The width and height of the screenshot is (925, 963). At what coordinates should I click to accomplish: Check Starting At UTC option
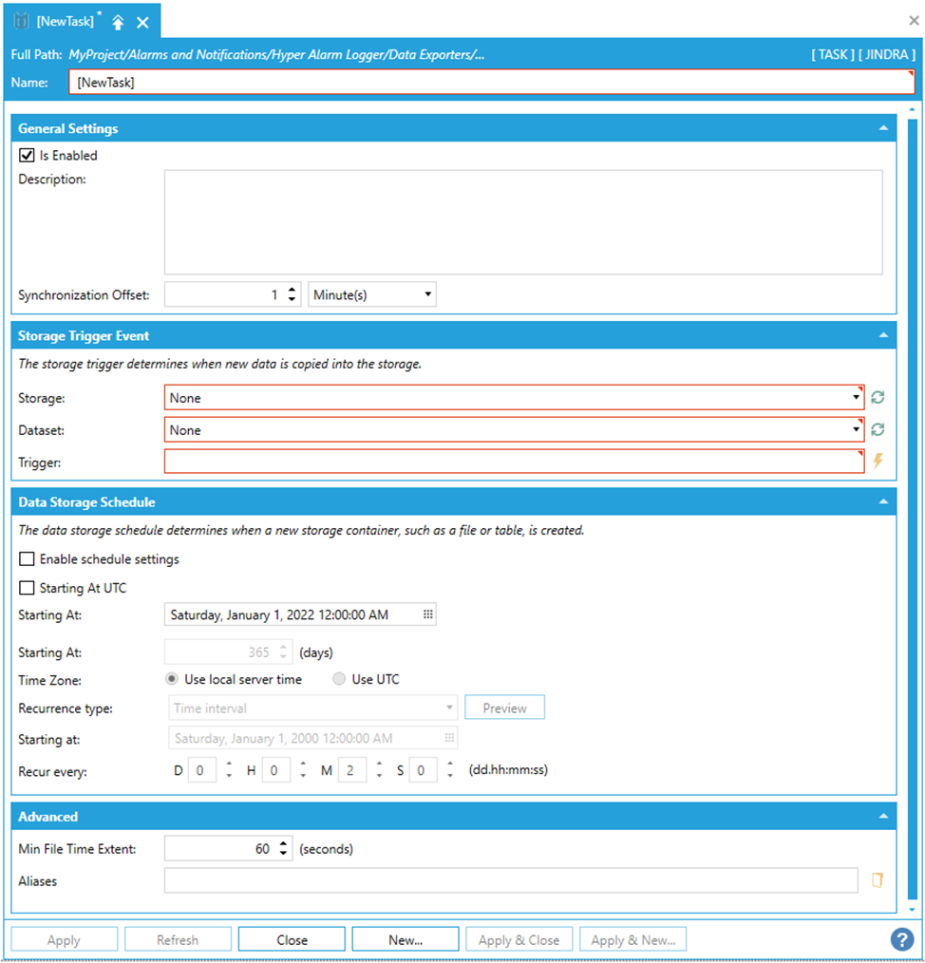pyautogui.click(x=26, y=588)
